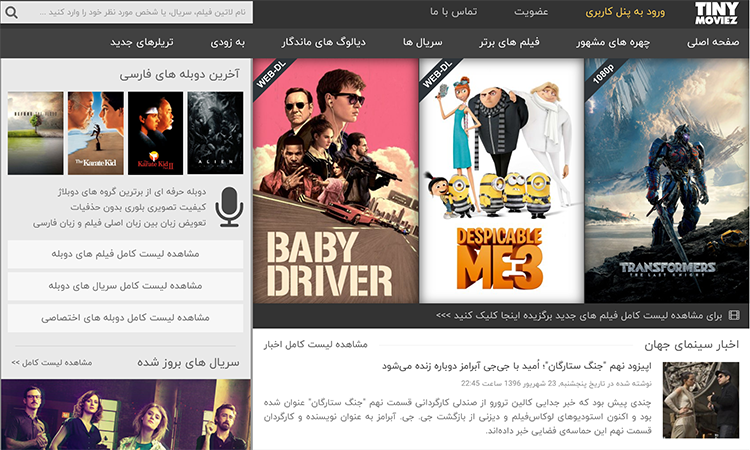Open مشاهده لیست کامل اخبار link

[x=316, y=344]
